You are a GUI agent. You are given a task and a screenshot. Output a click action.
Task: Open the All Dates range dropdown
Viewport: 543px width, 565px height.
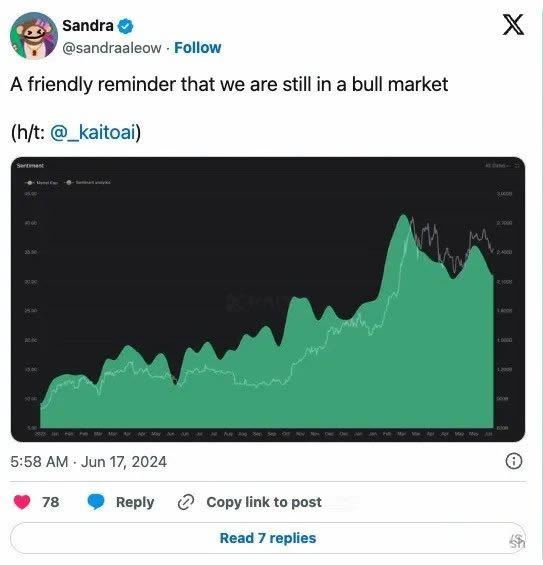(x=498, y=166)
